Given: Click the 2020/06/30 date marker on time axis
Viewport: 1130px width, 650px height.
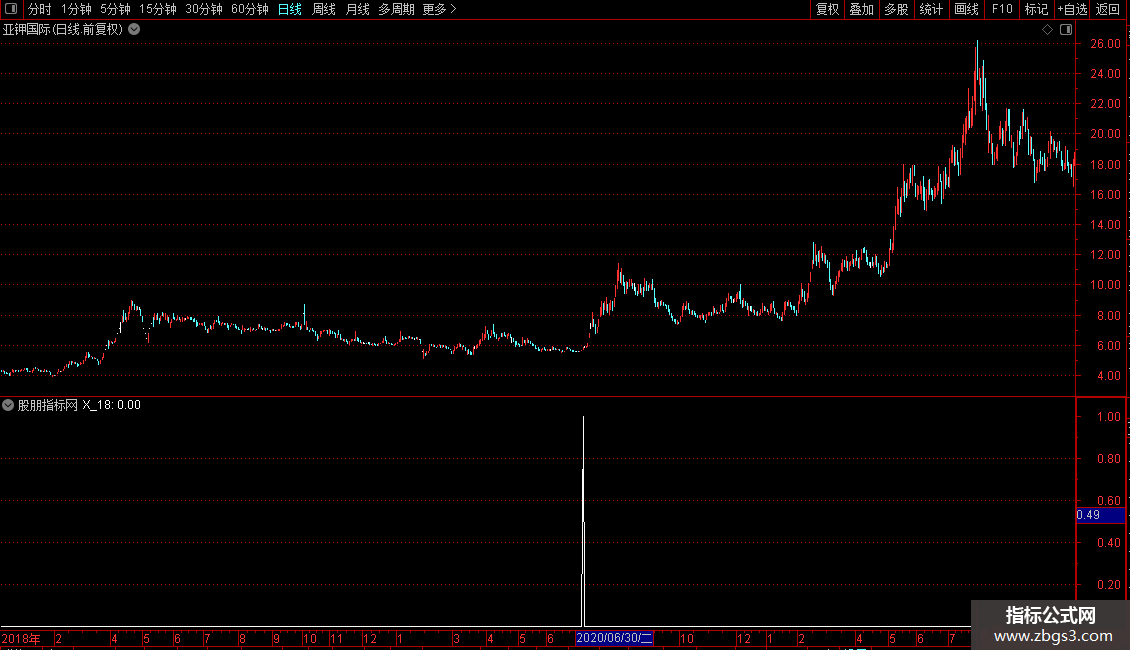Looking at the screenshot, I should (x=615, y=638).
